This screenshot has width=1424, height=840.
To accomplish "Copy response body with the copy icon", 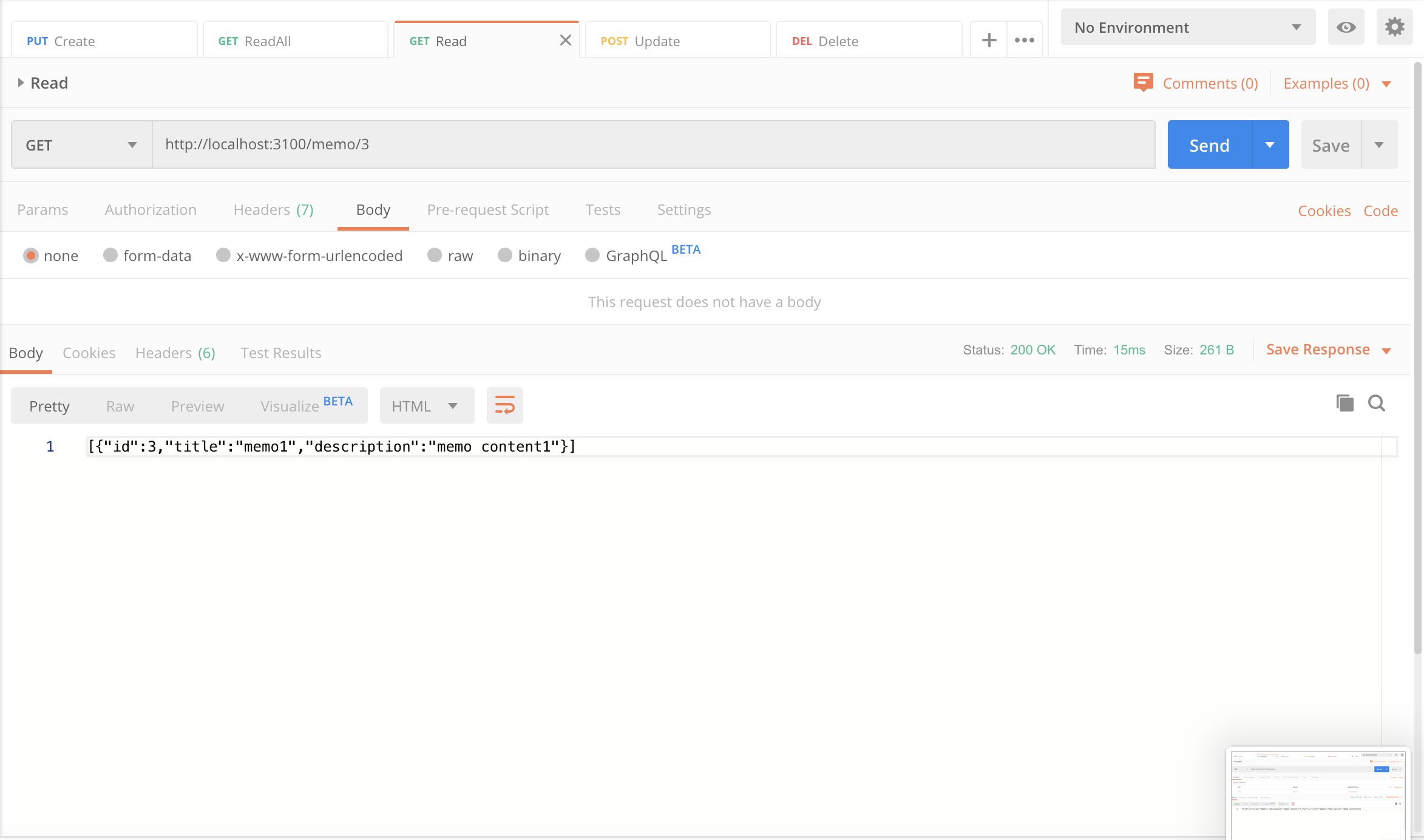I will click(1344, 403).
